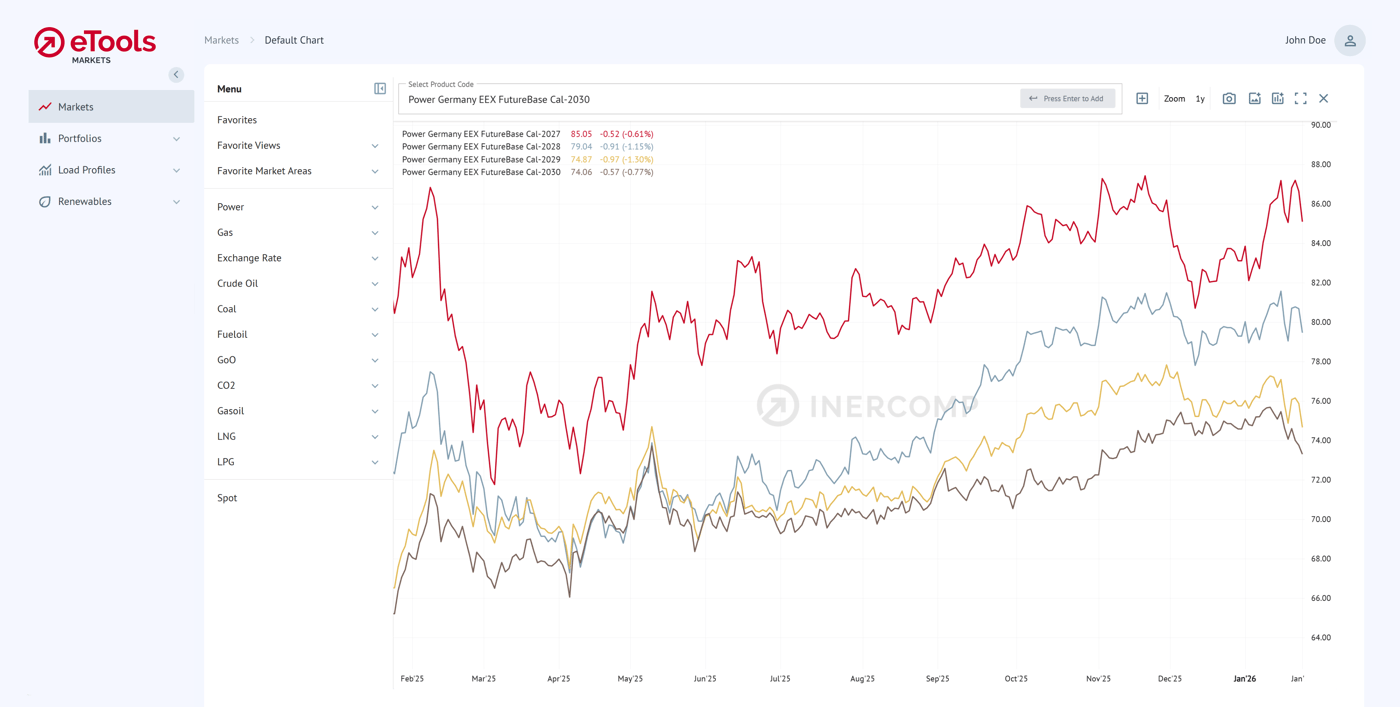This screenshot has height=707, width=1400.
Task: Click the eTools Markets logo
Action: (95, 45)
